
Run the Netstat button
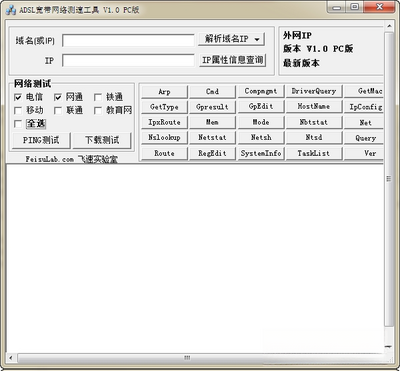(x=212, y=138)
